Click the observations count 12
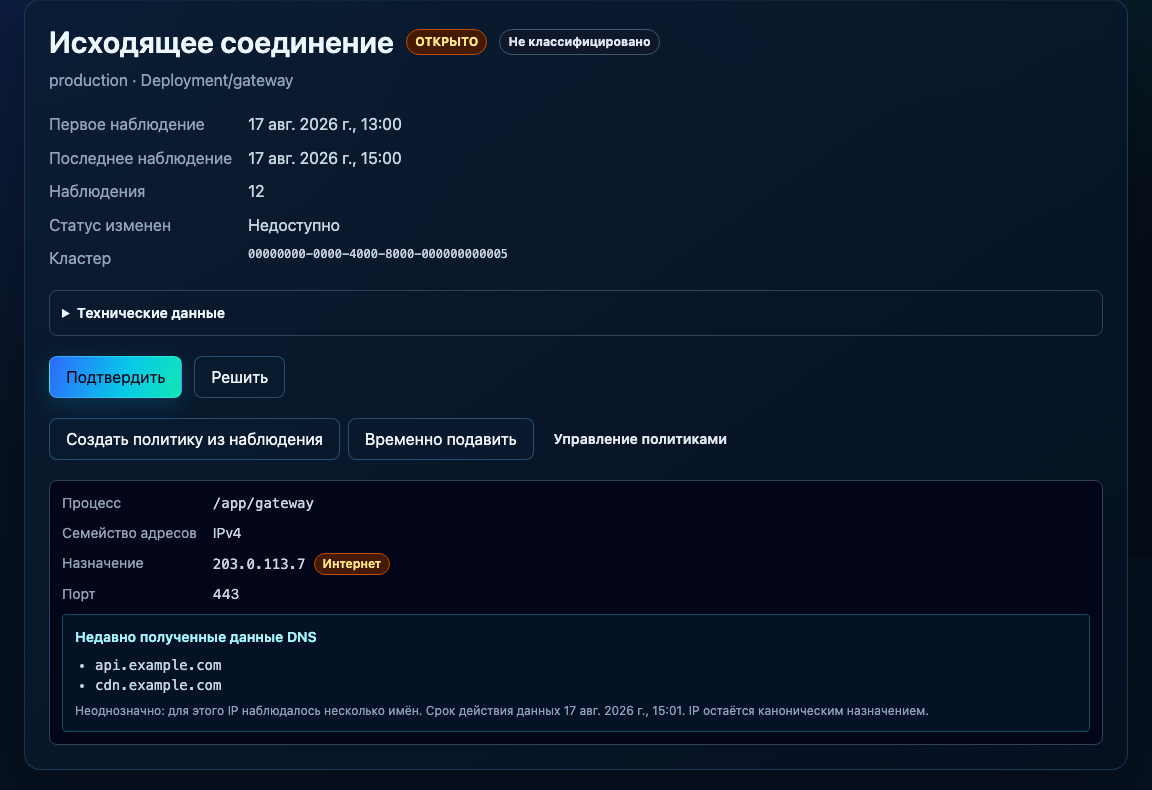 (256, 192)
